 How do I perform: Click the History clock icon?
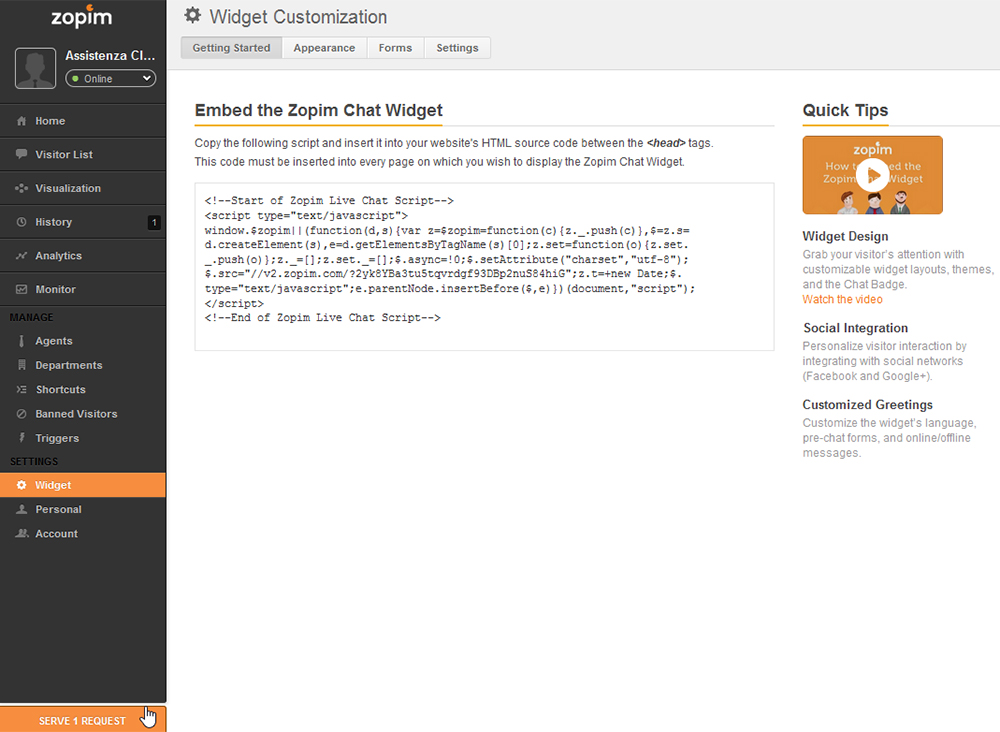click(22, 222)
